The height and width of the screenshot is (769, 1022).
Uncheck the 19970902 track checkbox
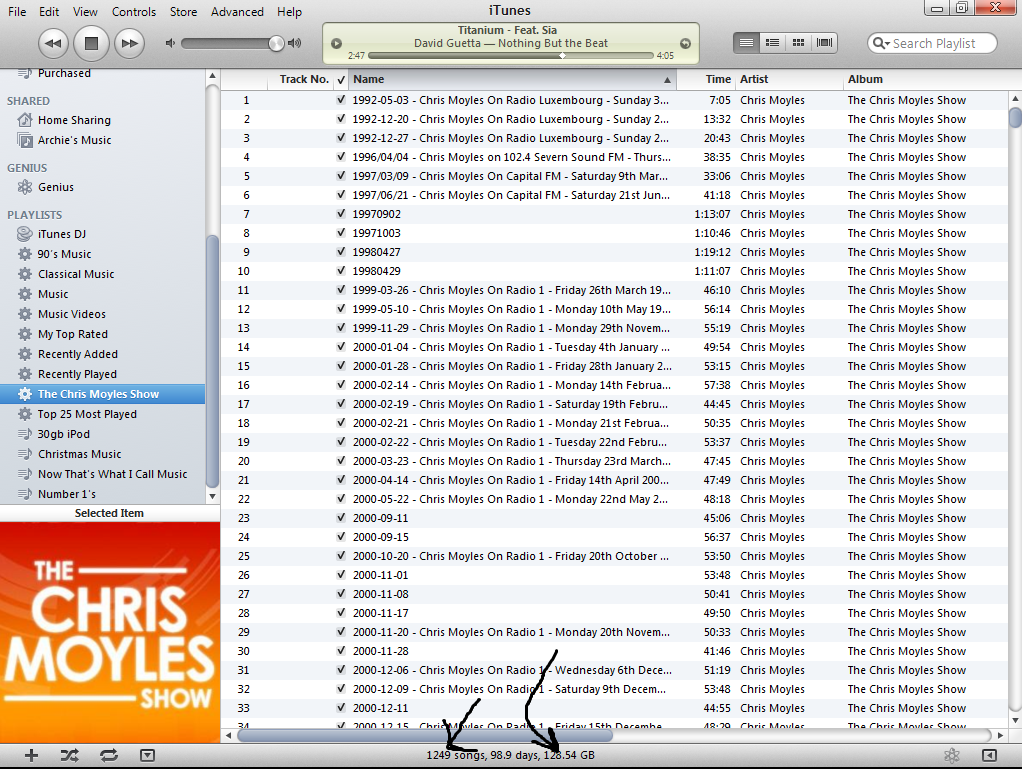(x=341, y=214)
